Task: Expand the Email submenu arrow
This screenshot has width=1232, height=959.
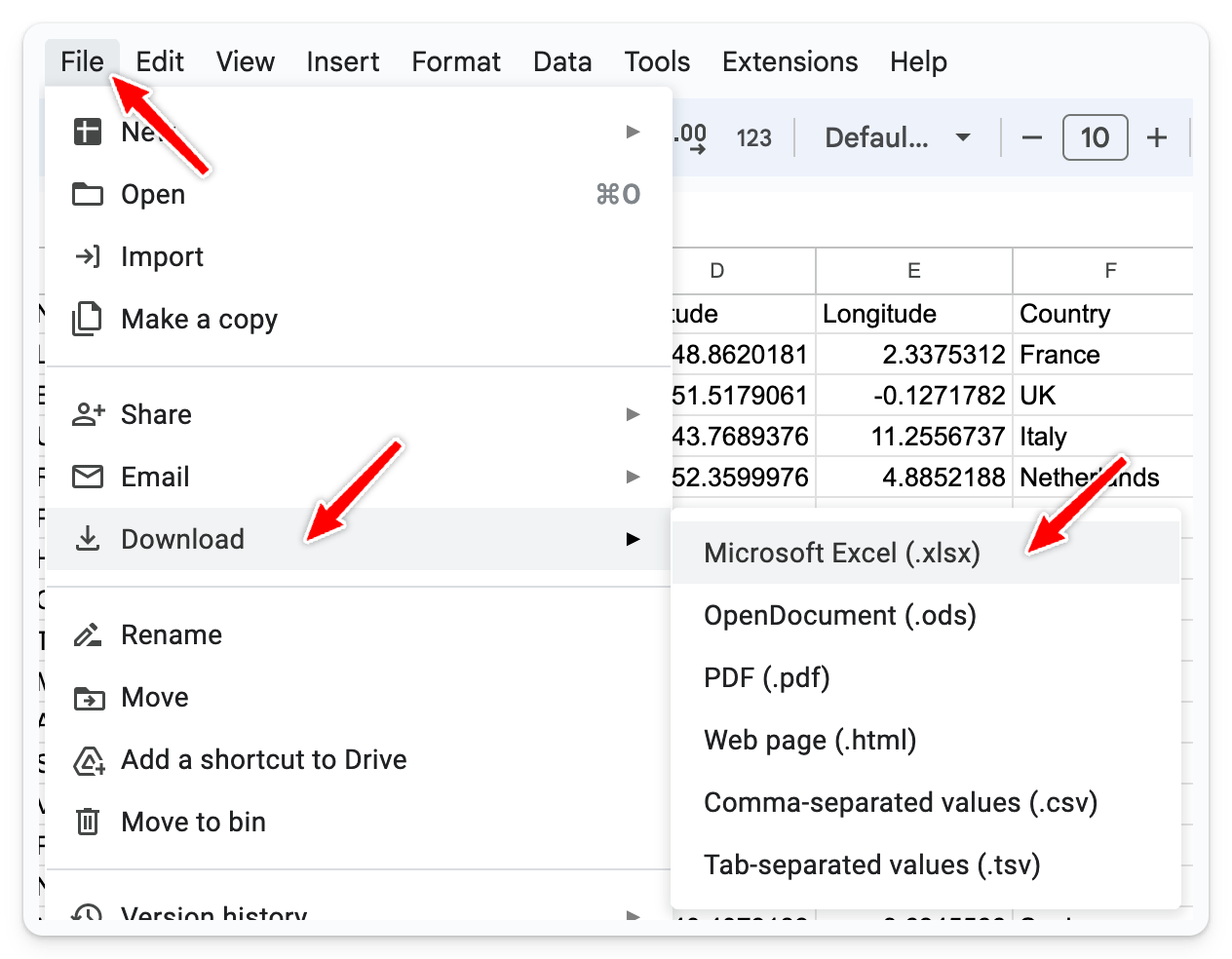Action: click(x=633, y=477)
